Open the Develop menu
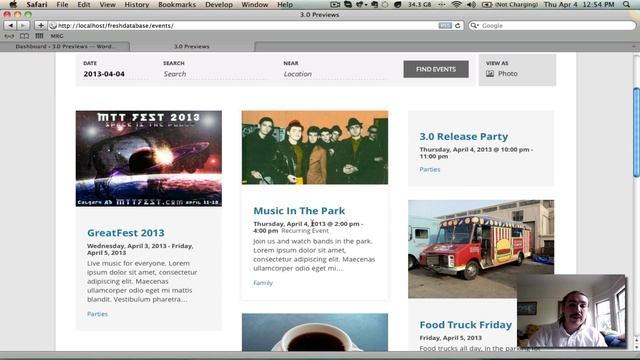Image resolution: width=640 pixels, height=360 pixels. (219, 4)
